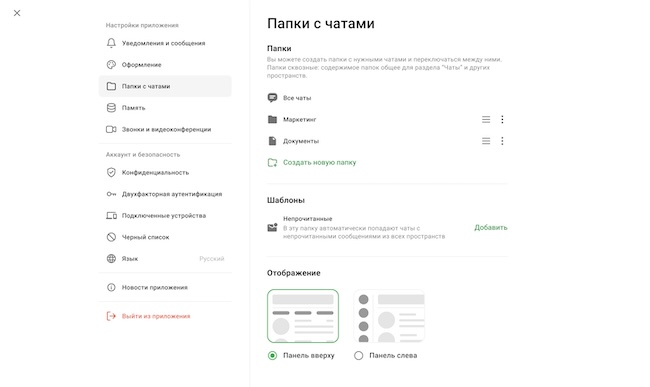This screenshot has width=650, height=387.
Task: Click Добавить for Непрочитанные template
Action: pyautogui.click(x=491, y=227)
